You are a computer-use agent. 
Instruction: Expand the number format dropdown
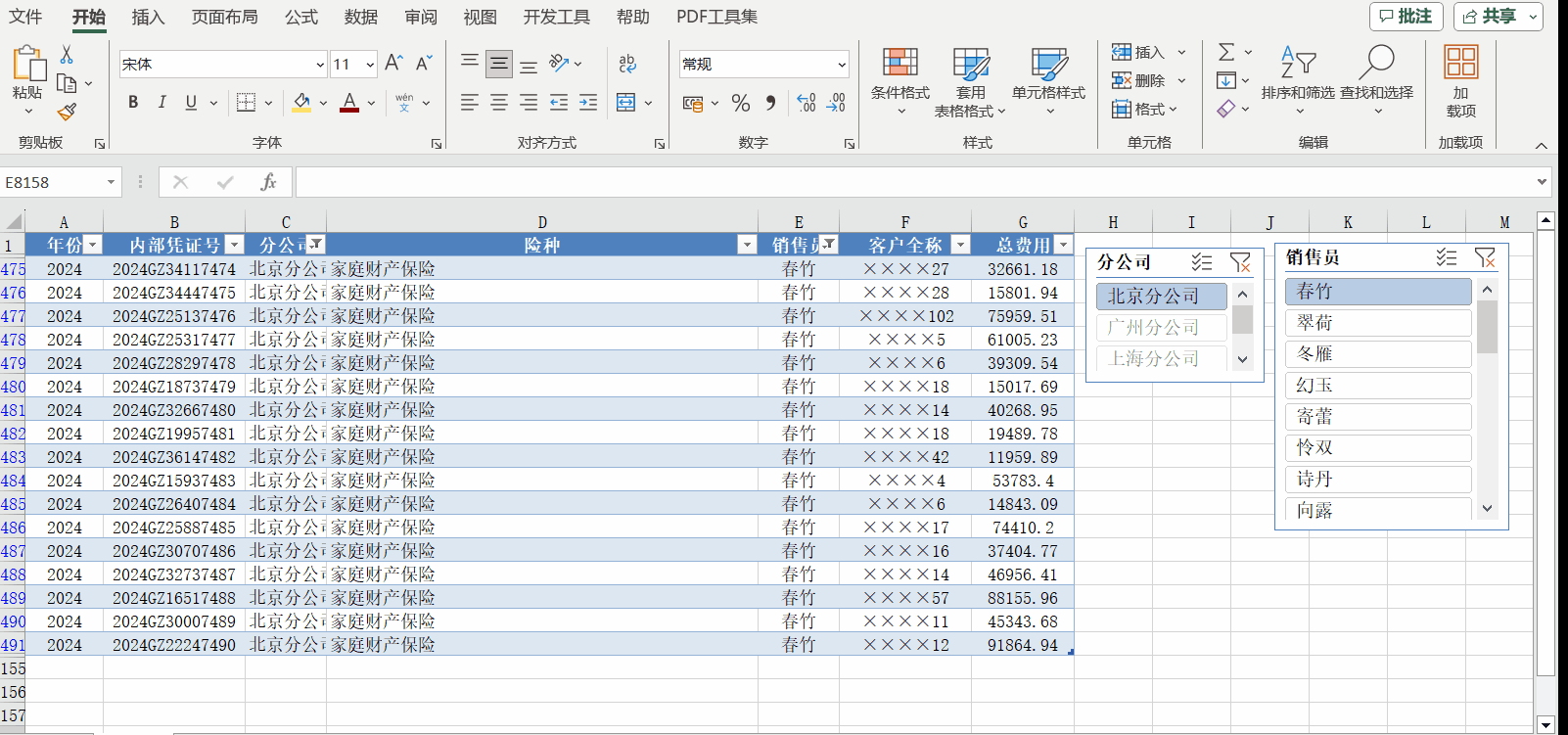(841, 65)
